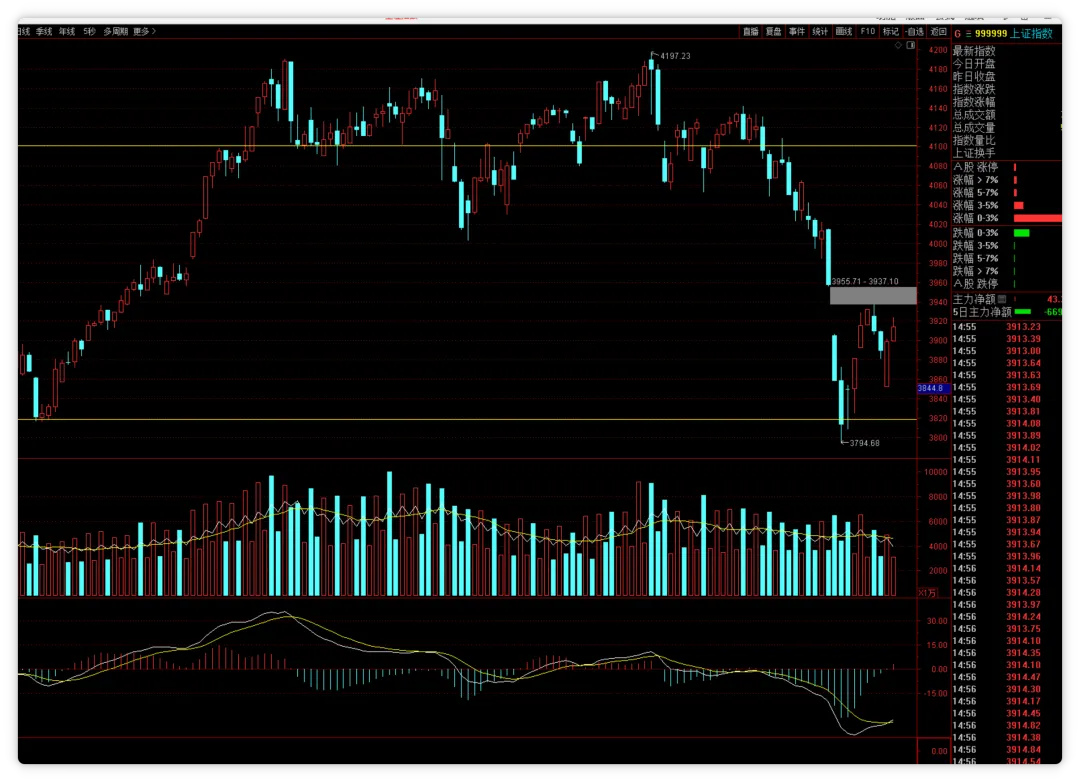
Task: Open F10 company info
Action: tap(868, 32)
